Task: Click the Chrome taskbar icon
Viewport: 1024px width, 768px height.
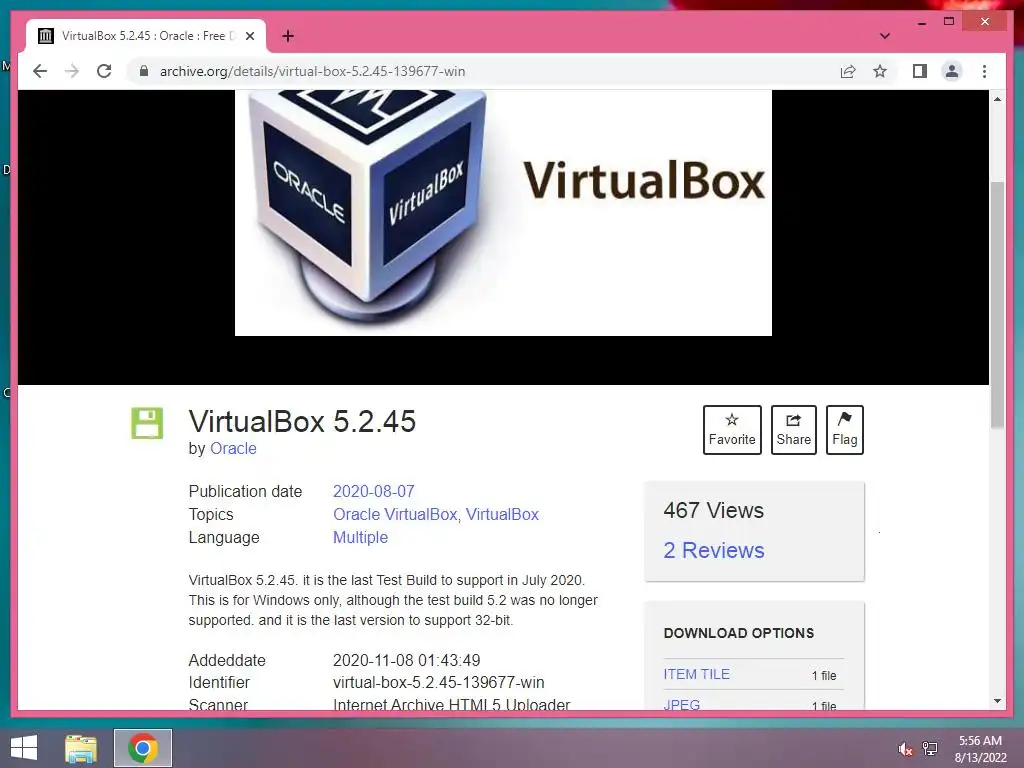Action: [143, 748]
